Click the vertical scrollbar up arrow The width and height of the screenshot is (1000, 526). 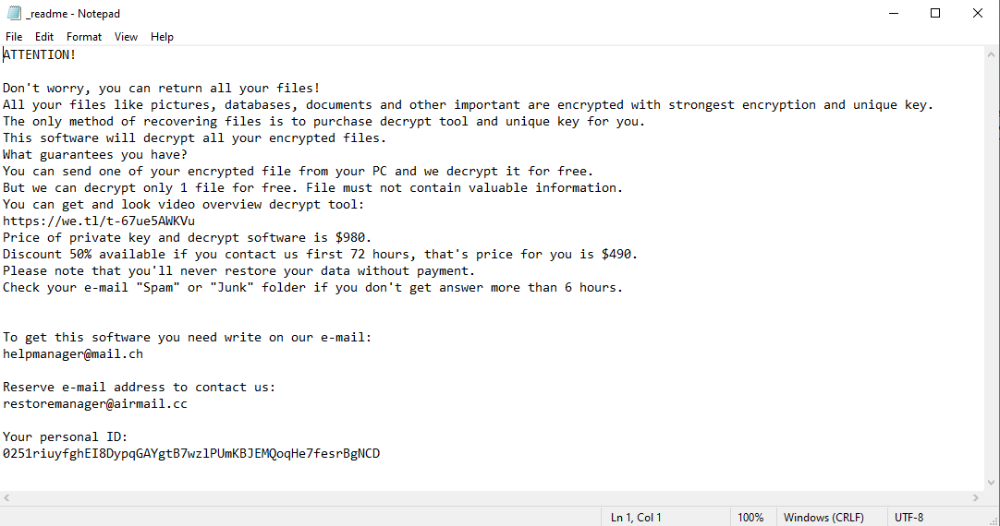(991, 55)
